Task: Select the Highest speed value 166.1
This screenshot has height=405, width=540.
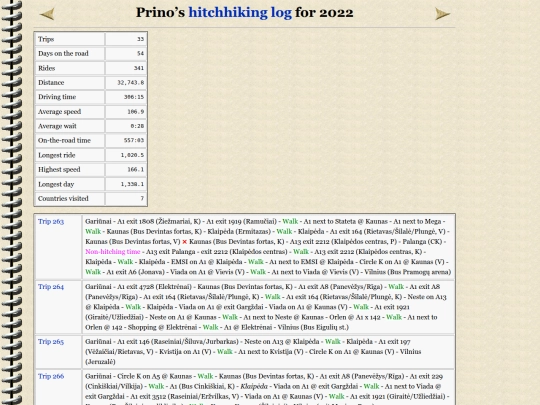Action: [136, 170]
